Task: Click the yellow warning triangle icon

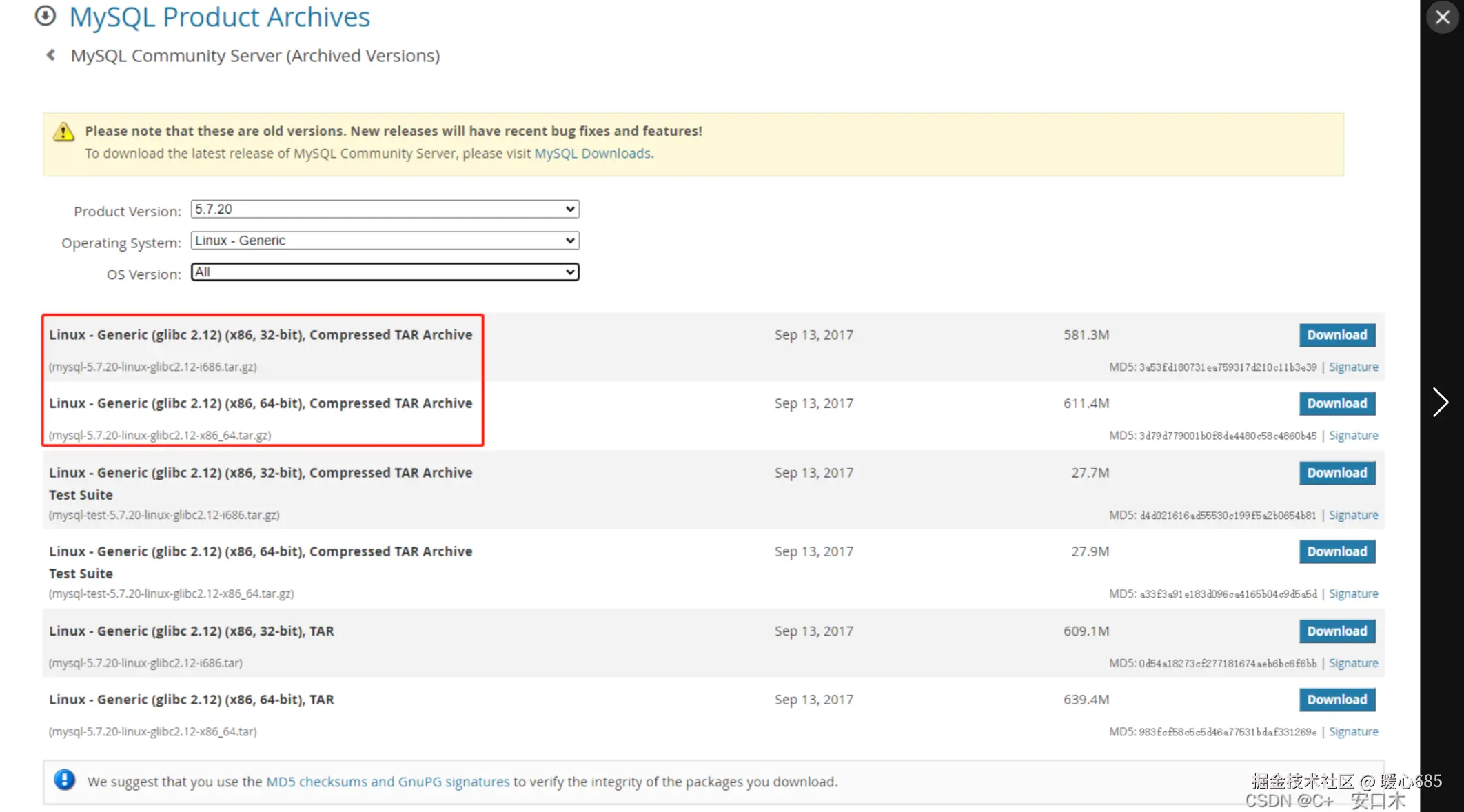Action: [x=63, y=132]
